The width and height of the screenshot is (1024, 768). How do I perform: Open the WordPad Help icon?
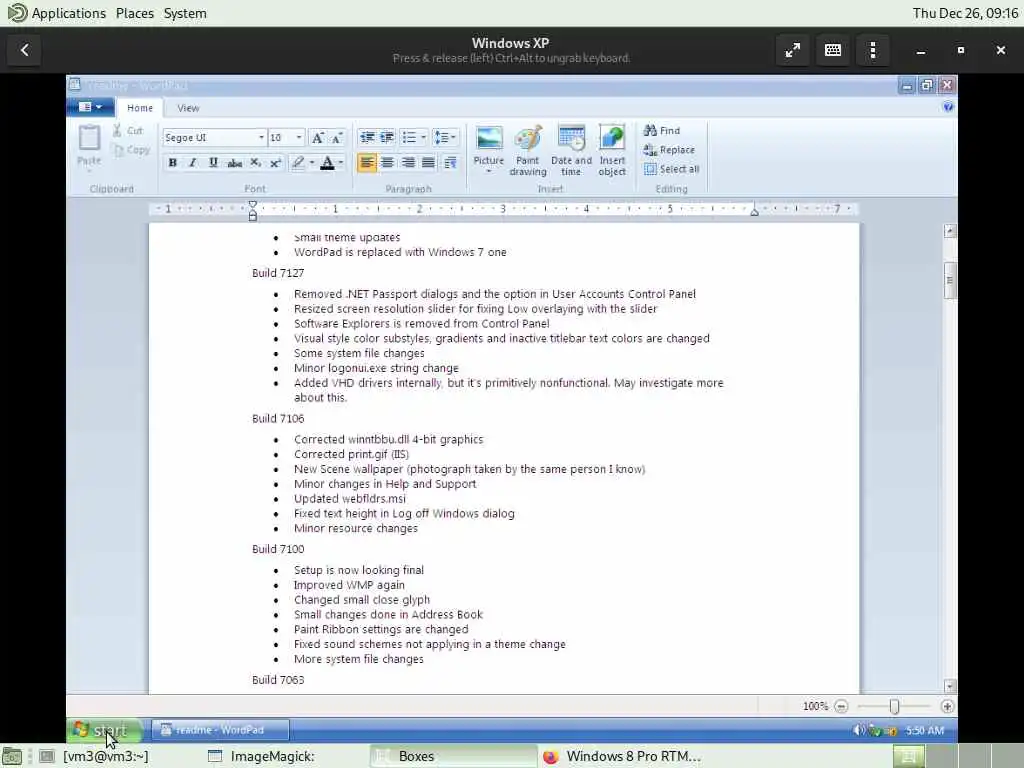[948, 107]
